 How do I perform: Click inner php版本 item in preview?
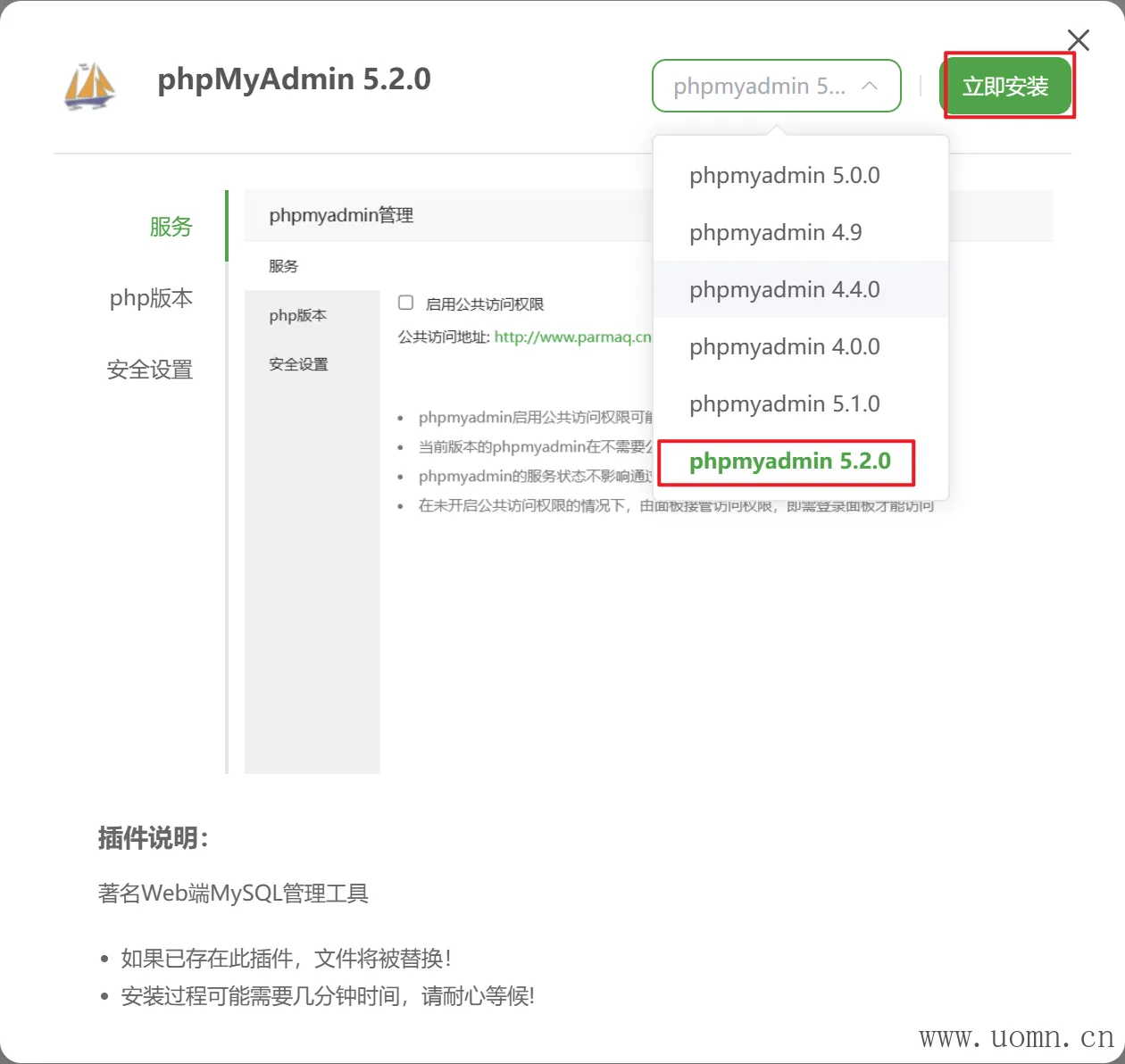(x=298, y=315)
